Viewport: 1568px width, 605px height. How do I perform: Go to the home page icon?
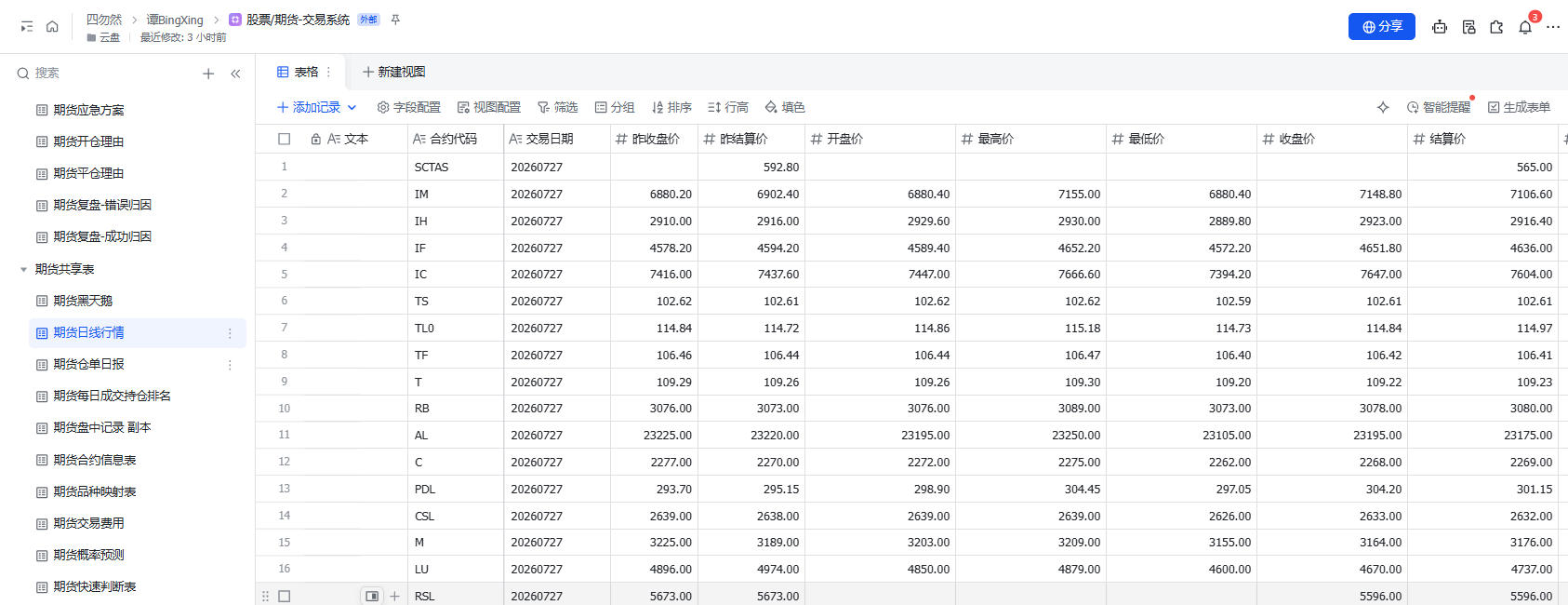(52, 27)
